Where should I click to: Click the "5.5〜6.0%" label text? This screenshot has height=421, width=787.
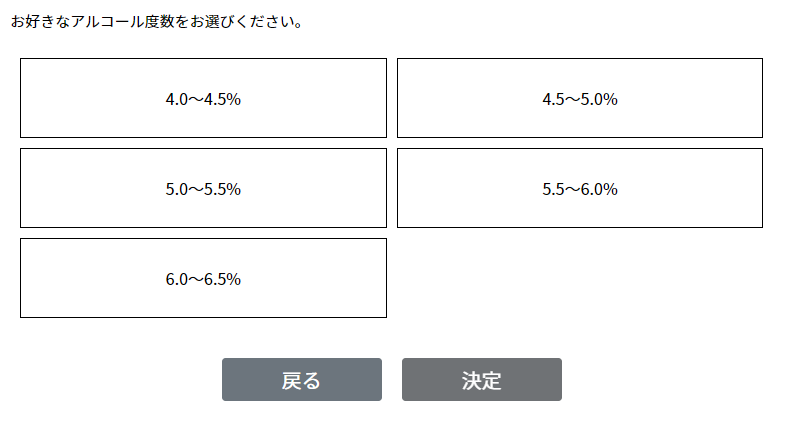pyautogui.click(x=580, y=189)
